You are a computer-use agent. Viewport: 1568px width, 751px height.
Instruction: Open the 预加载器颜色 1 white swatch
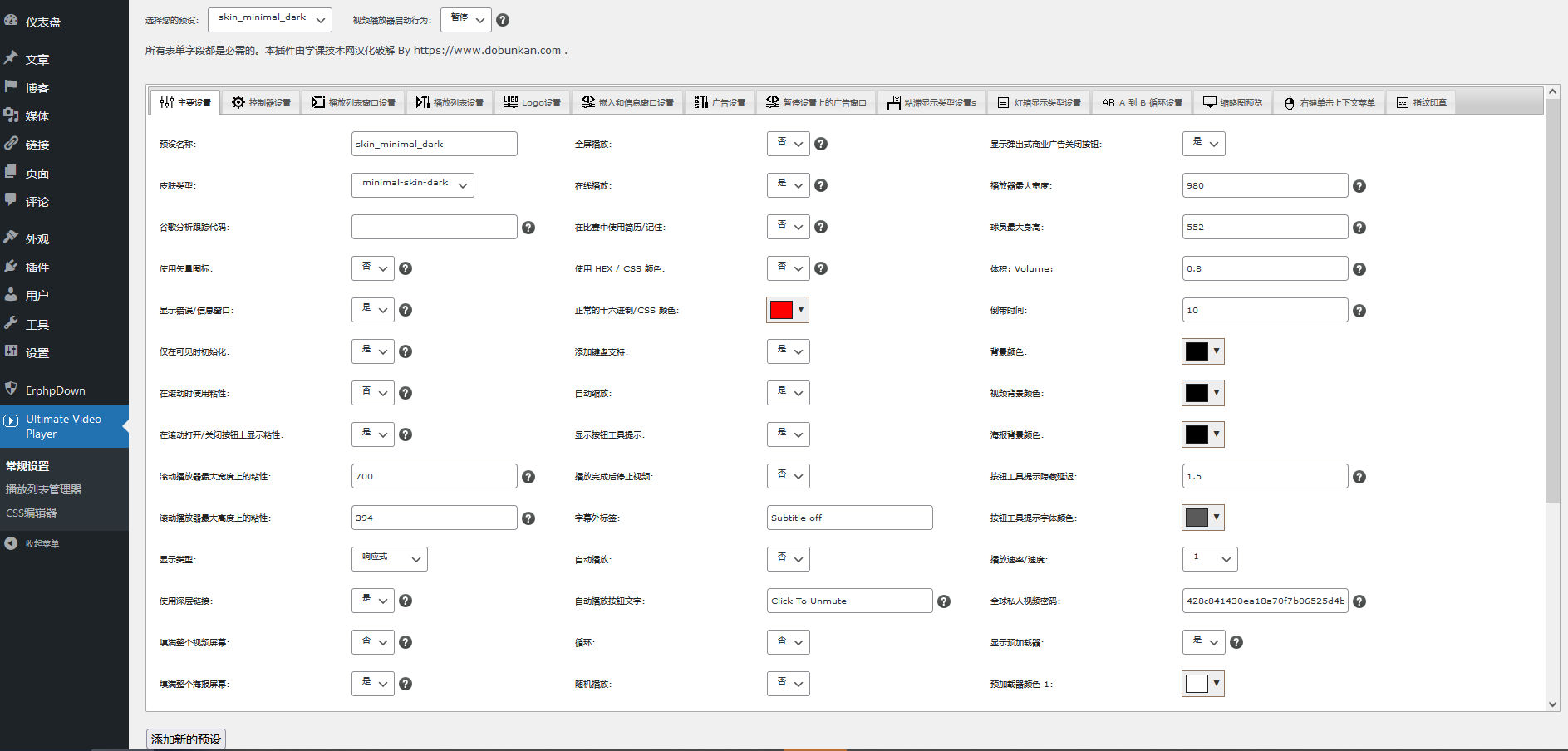point(1203,684)
